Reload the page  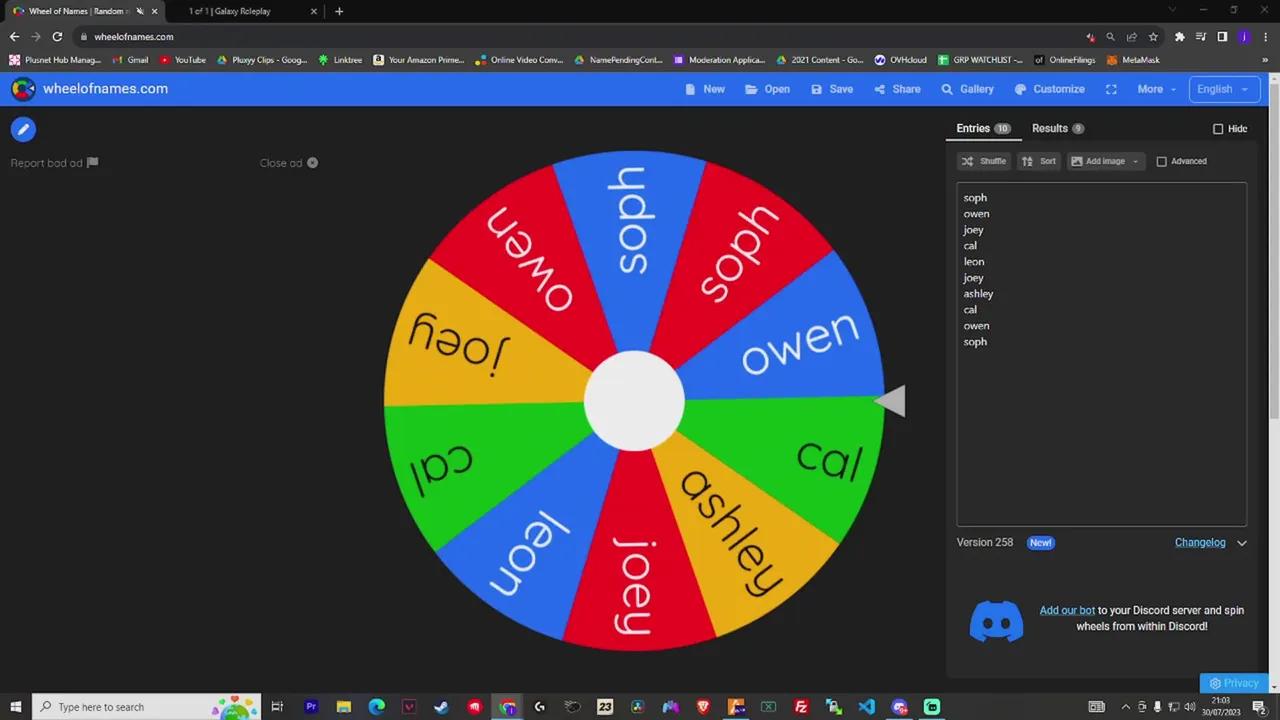click(x=57, y=37)
